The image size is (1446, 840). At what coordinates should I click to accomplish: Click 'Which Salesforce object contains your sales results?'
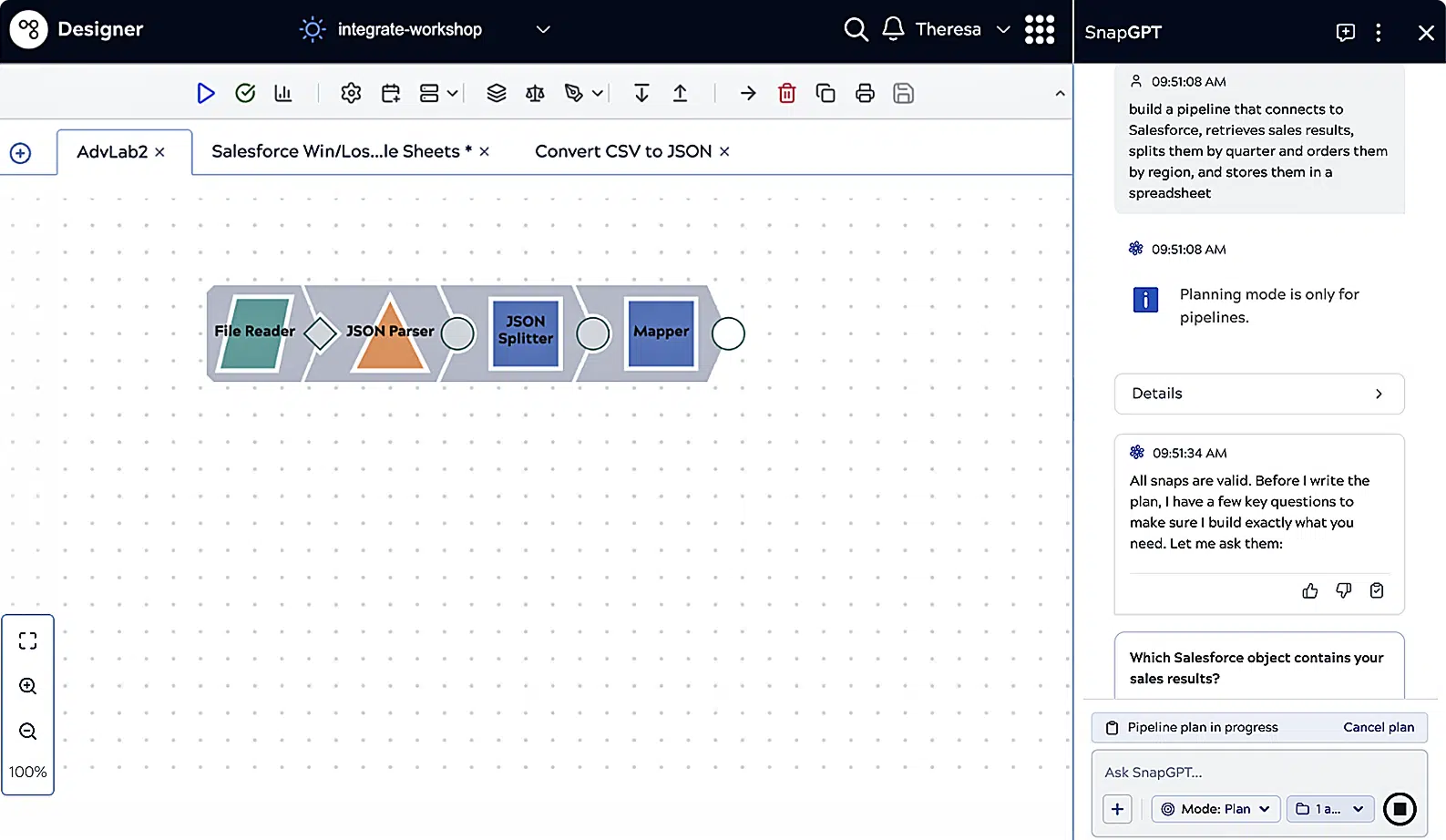[1256, 668]
